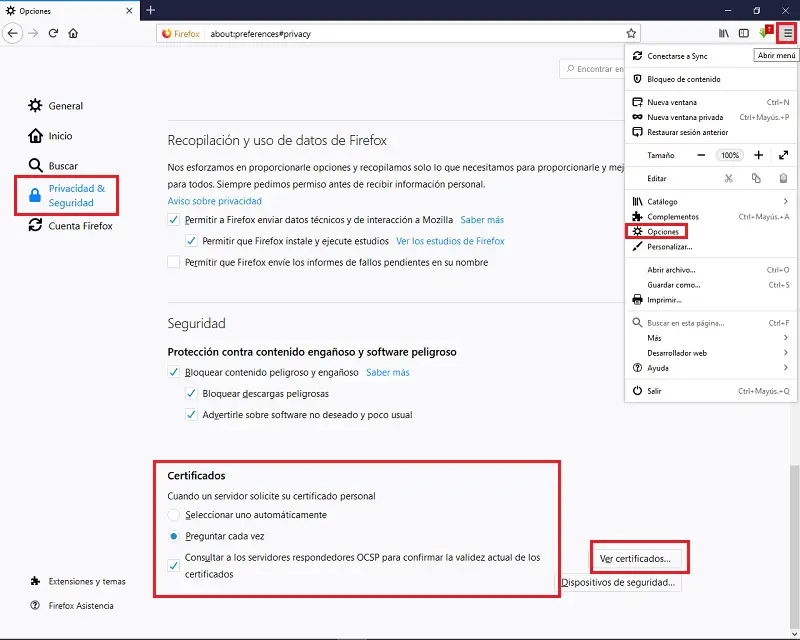Open the hamburger menu button
800x640 pixels.
pos(788,34)
